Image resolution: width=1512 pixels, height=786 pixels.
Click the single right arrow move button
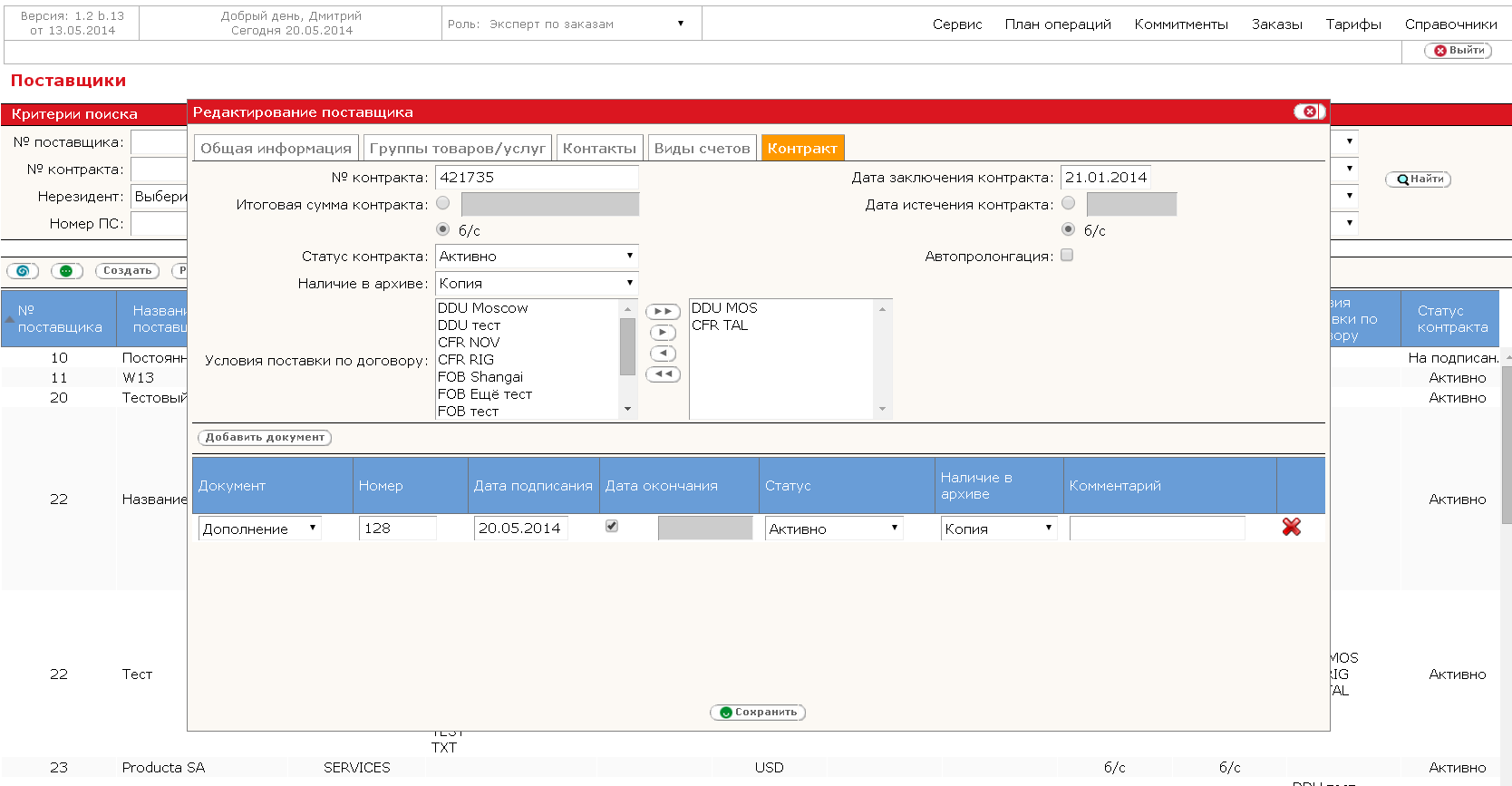[x=663, y=333]
